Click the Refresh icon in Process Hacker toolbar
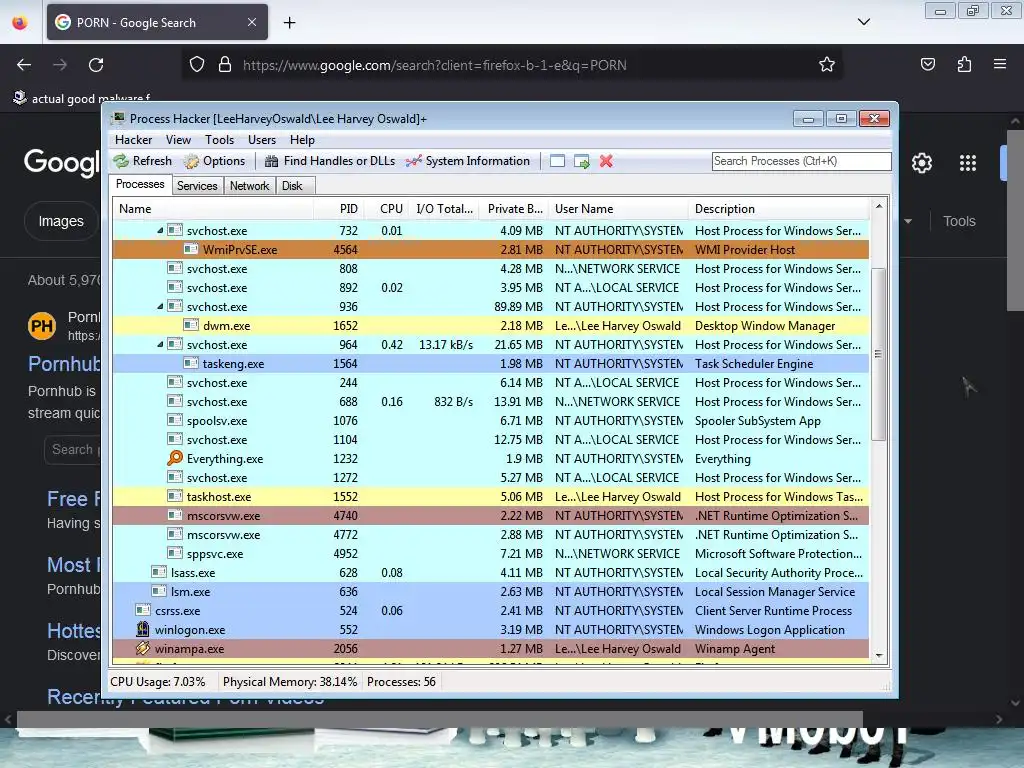This screenshot has width=1024, height=768. point(121,161)
